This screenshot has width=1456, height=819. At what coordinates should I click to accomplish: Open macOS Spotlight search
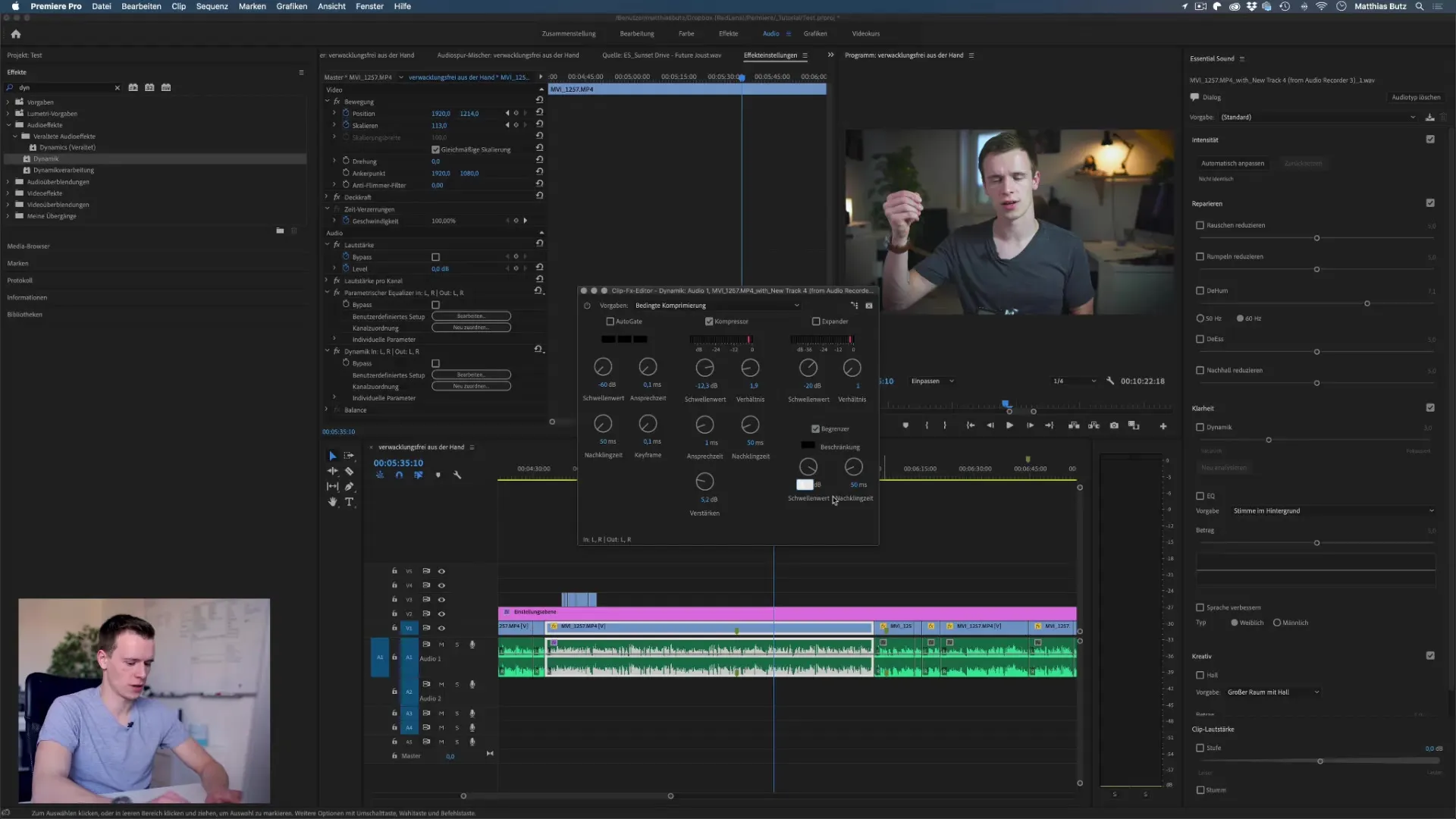click(1420, 6)
